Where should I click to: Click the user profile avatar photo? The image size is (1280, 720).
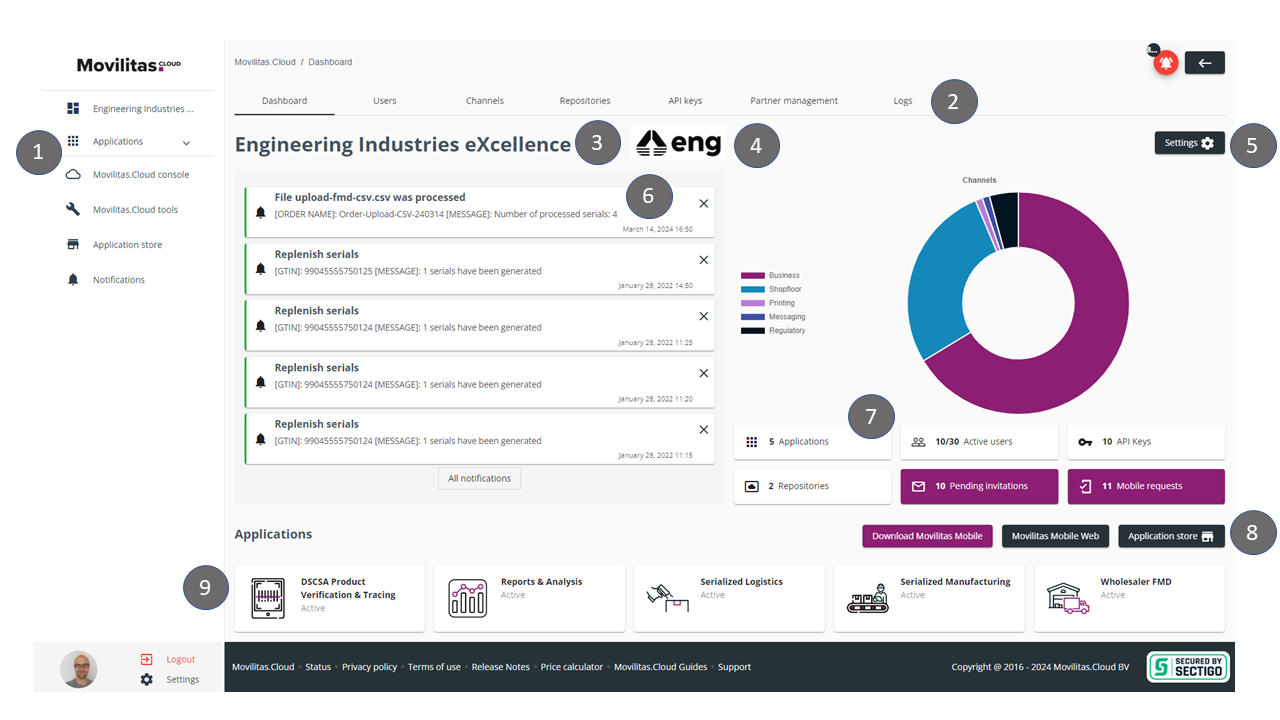point(79,669)
